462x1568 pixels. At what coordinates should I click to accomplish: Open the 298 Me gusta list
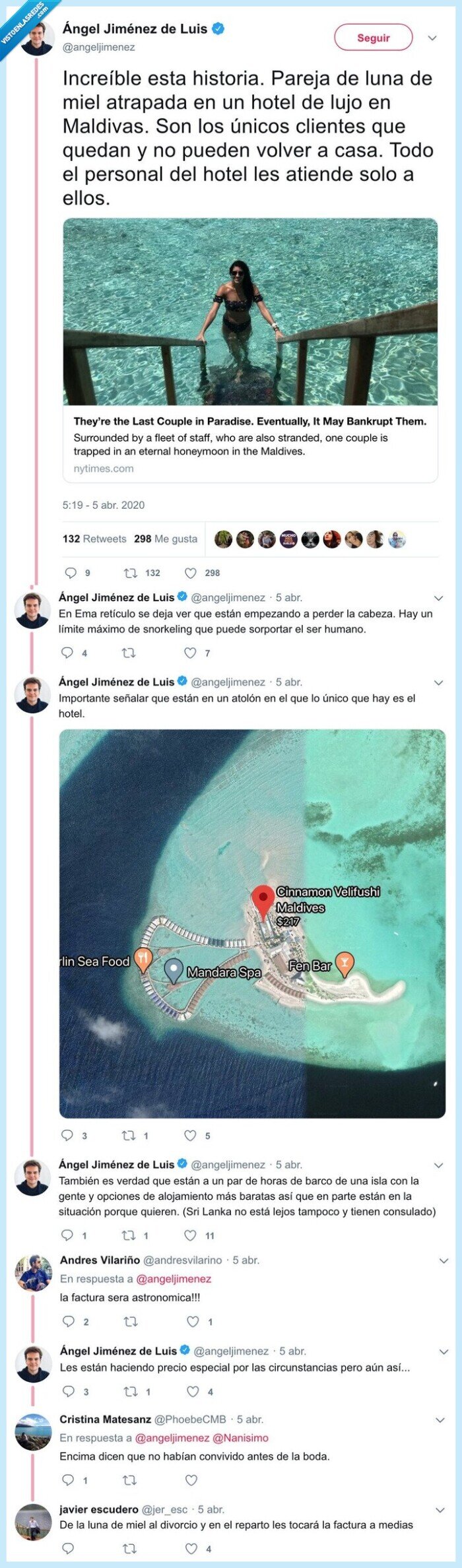point(166,539)
